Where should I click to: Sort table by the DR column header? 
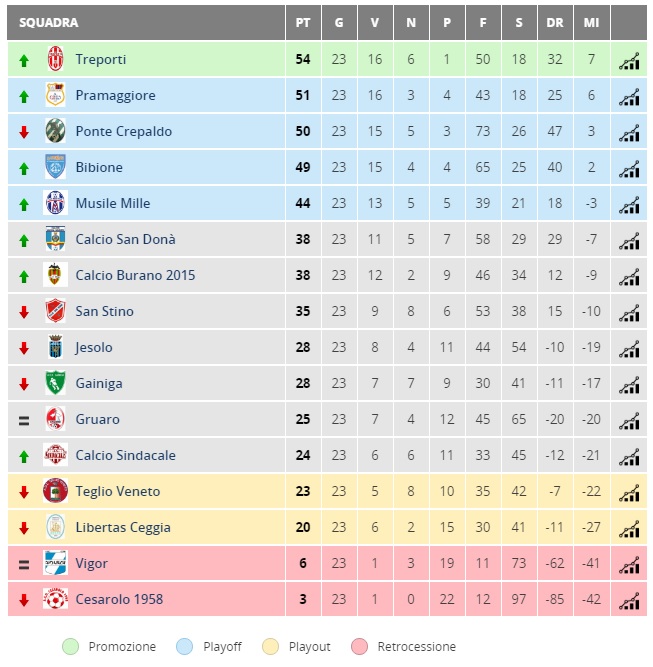(x=555, y=23)
